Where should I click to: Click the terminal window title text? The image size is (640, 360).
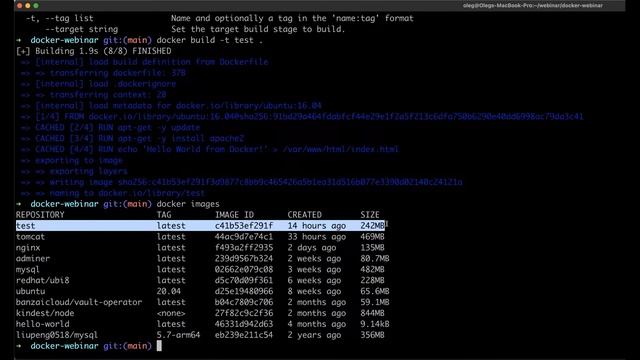533,6
